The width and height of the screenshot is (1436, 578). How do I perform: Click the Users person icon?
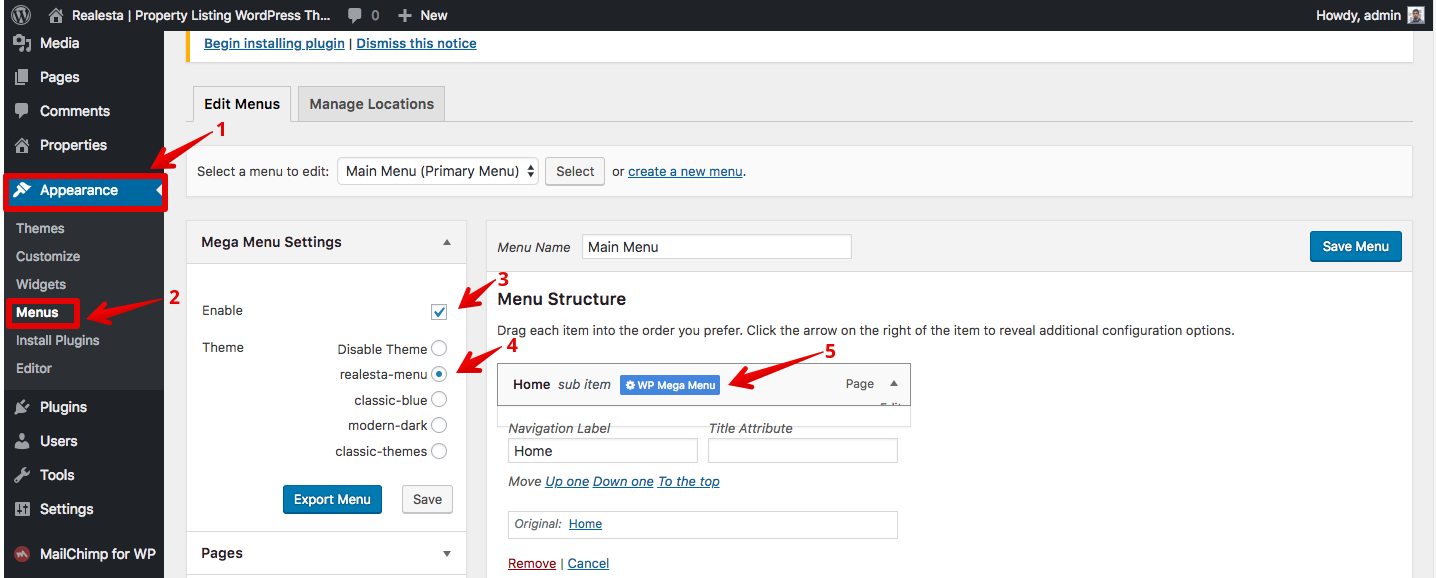click(22, 441)
